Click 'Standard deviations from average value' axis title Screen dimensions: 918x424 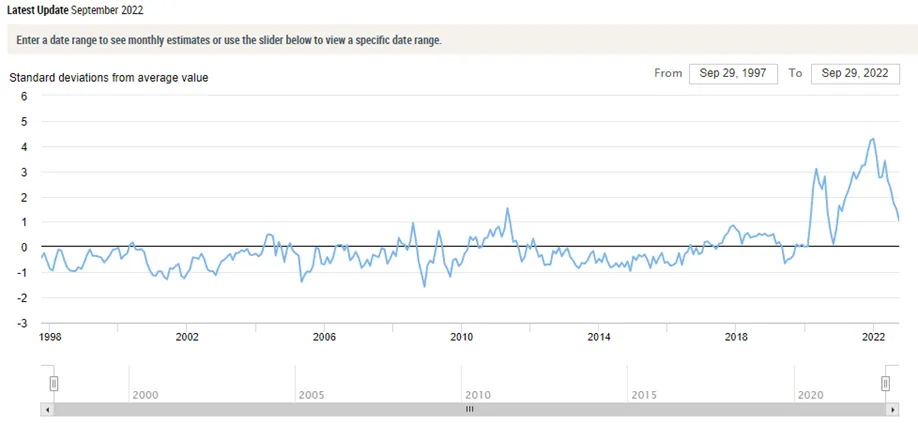pyautogui.click(x=109, y=77)
